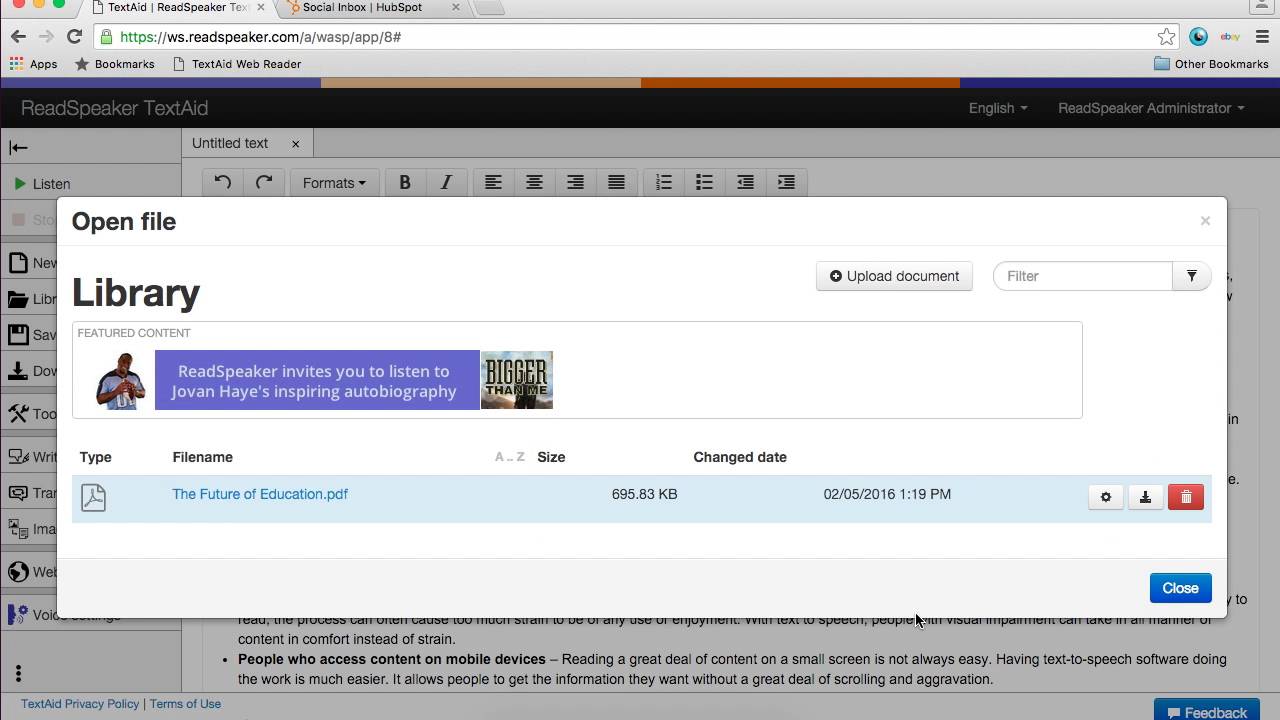Click the settings gear for The Future of Education.pdf

pos(1106,497)
